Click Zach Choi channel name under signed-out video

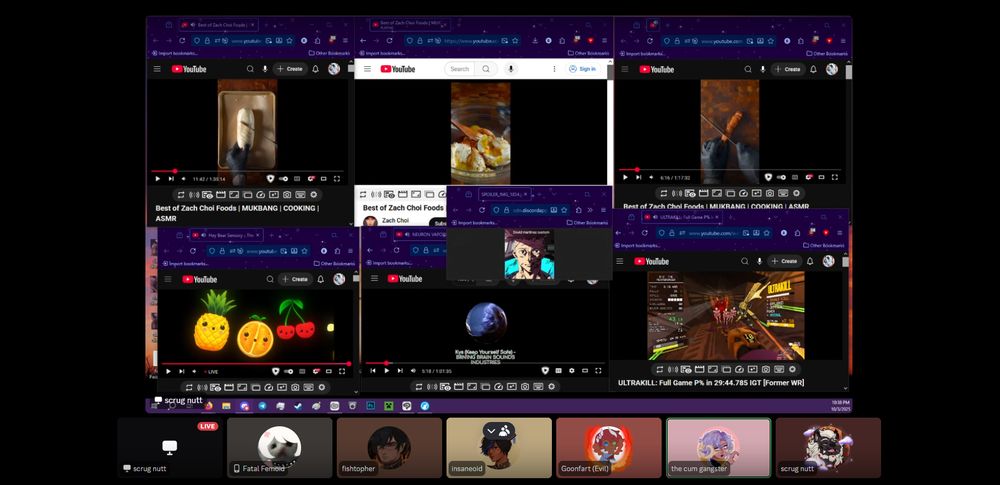tap(395, 220)
